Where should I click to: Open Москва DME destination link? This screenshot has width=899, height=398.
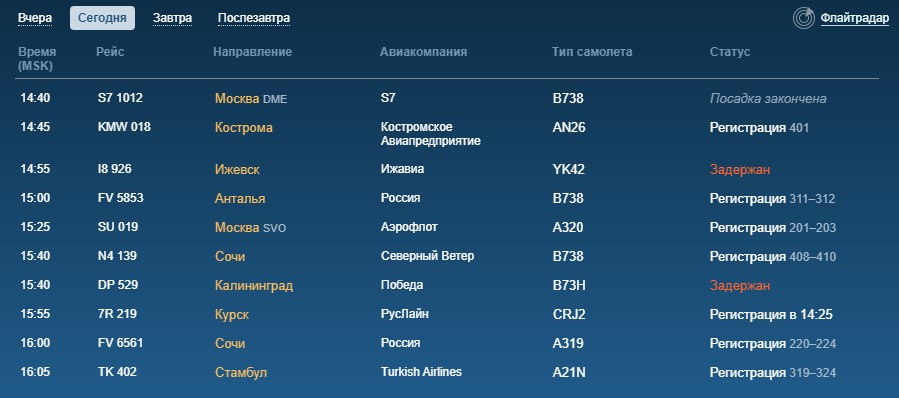pos(251,99)
